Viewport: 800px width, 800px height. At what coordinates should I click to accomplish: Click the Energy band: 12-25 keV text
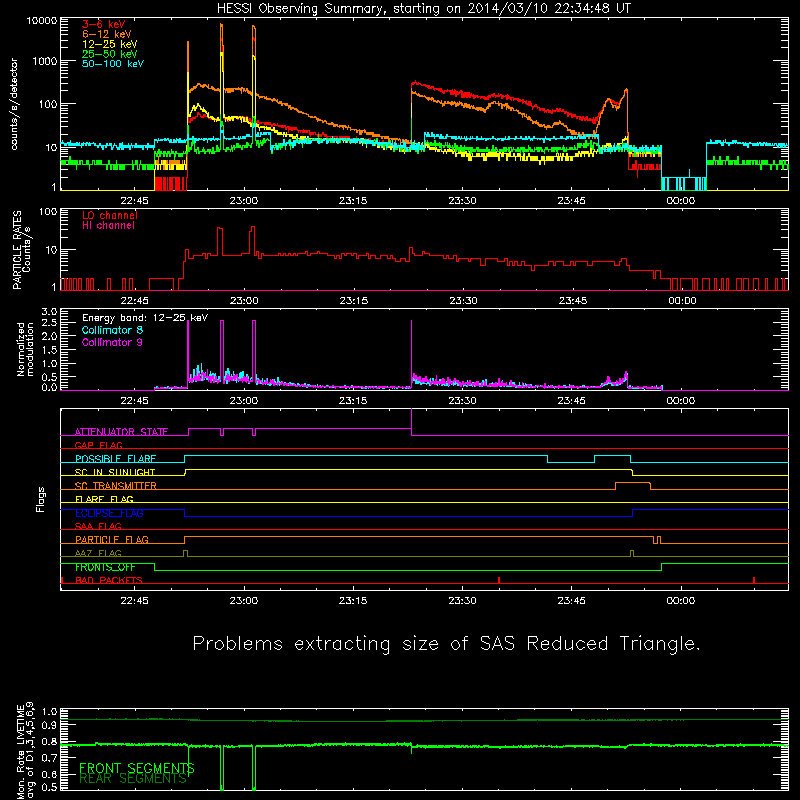point(145,318)
